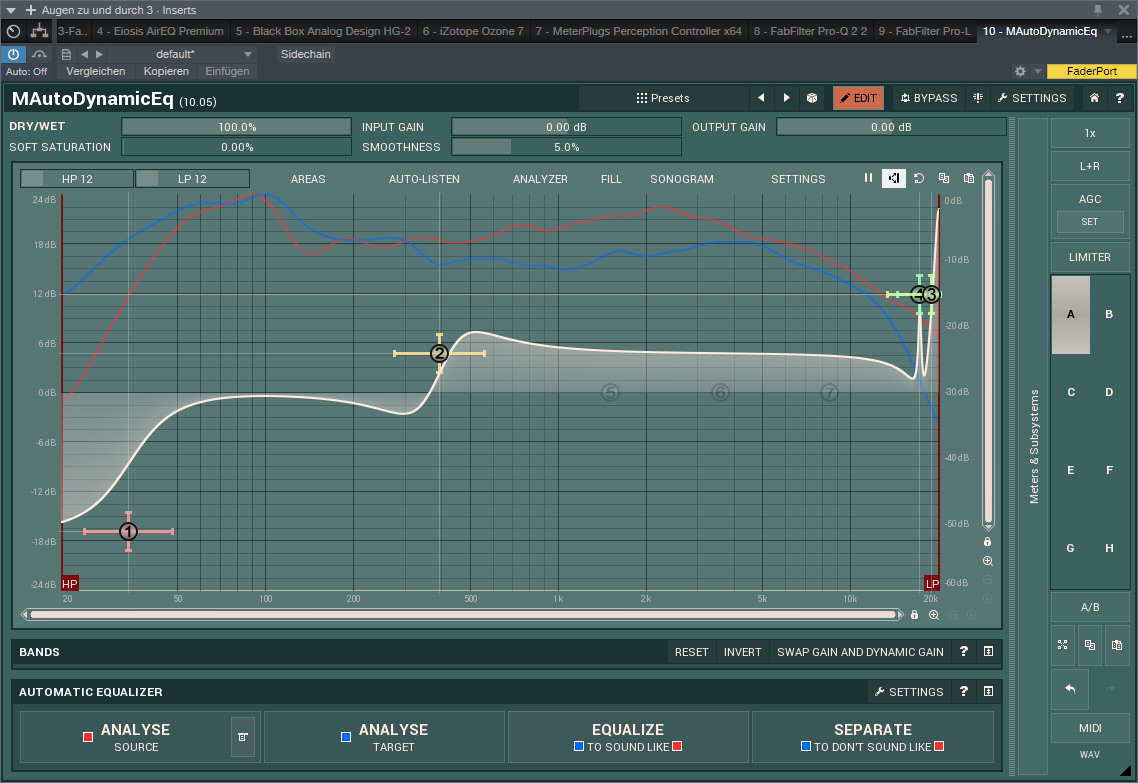Toggle the EDIT mode button

(x=858, y=98)
